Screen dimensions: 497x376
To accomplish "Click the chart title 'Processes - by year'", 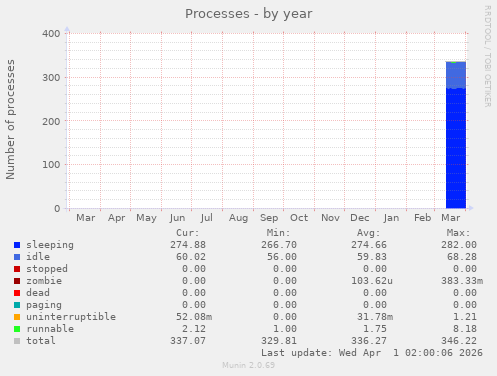I will 249,14.
